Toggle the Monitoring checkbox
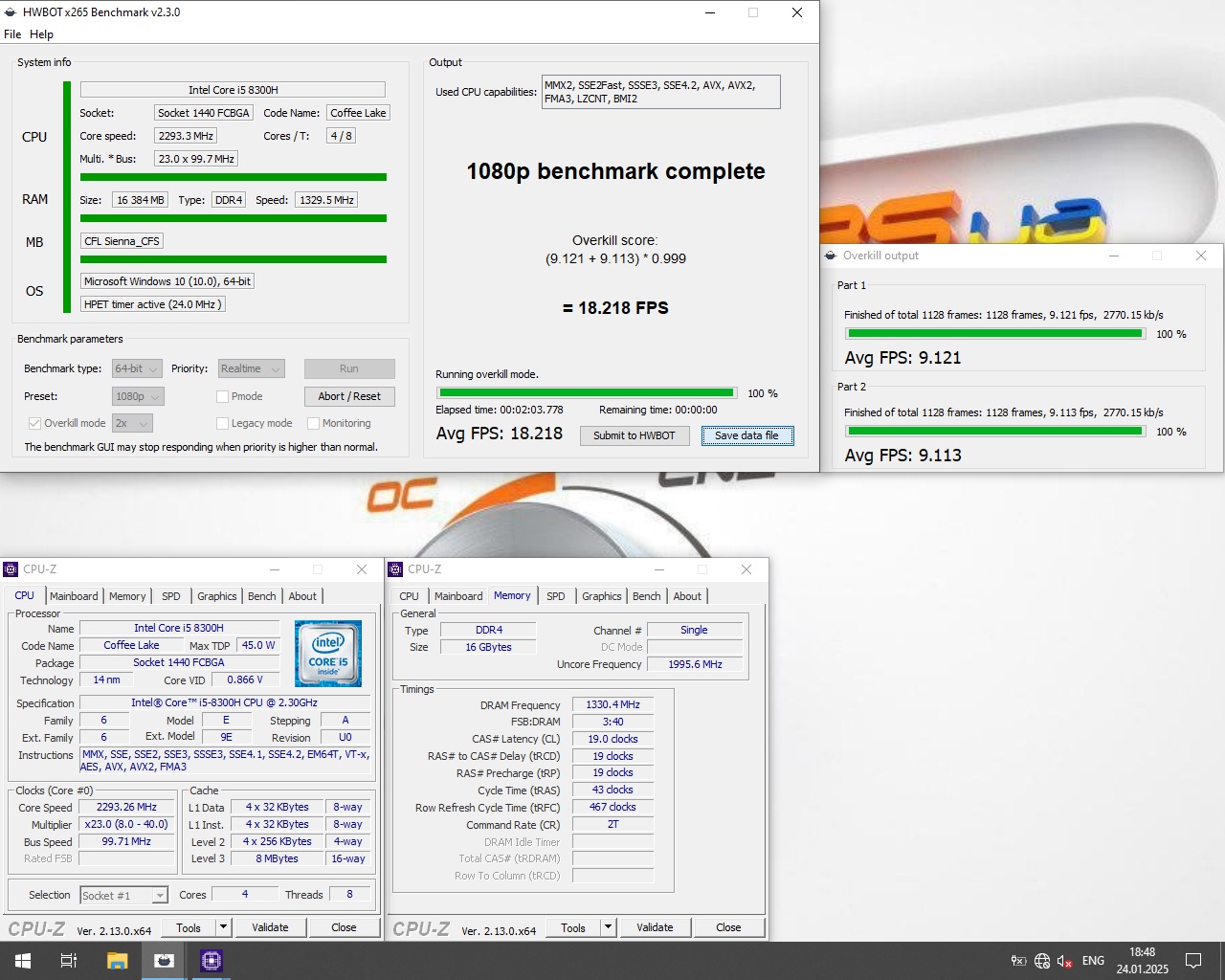This screenshot has height=980, width=1225. (313, 423)
